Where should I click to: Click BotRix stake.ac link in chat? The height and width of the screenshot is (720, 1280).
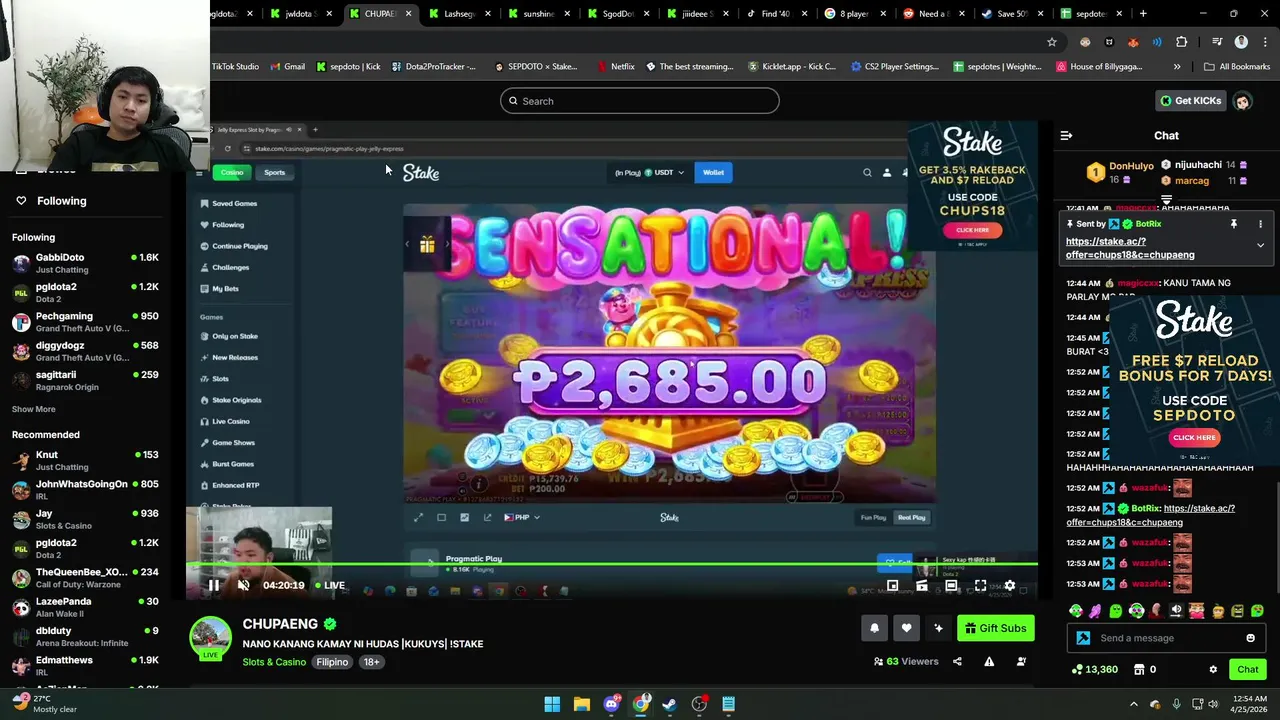tap(1150, 515)
